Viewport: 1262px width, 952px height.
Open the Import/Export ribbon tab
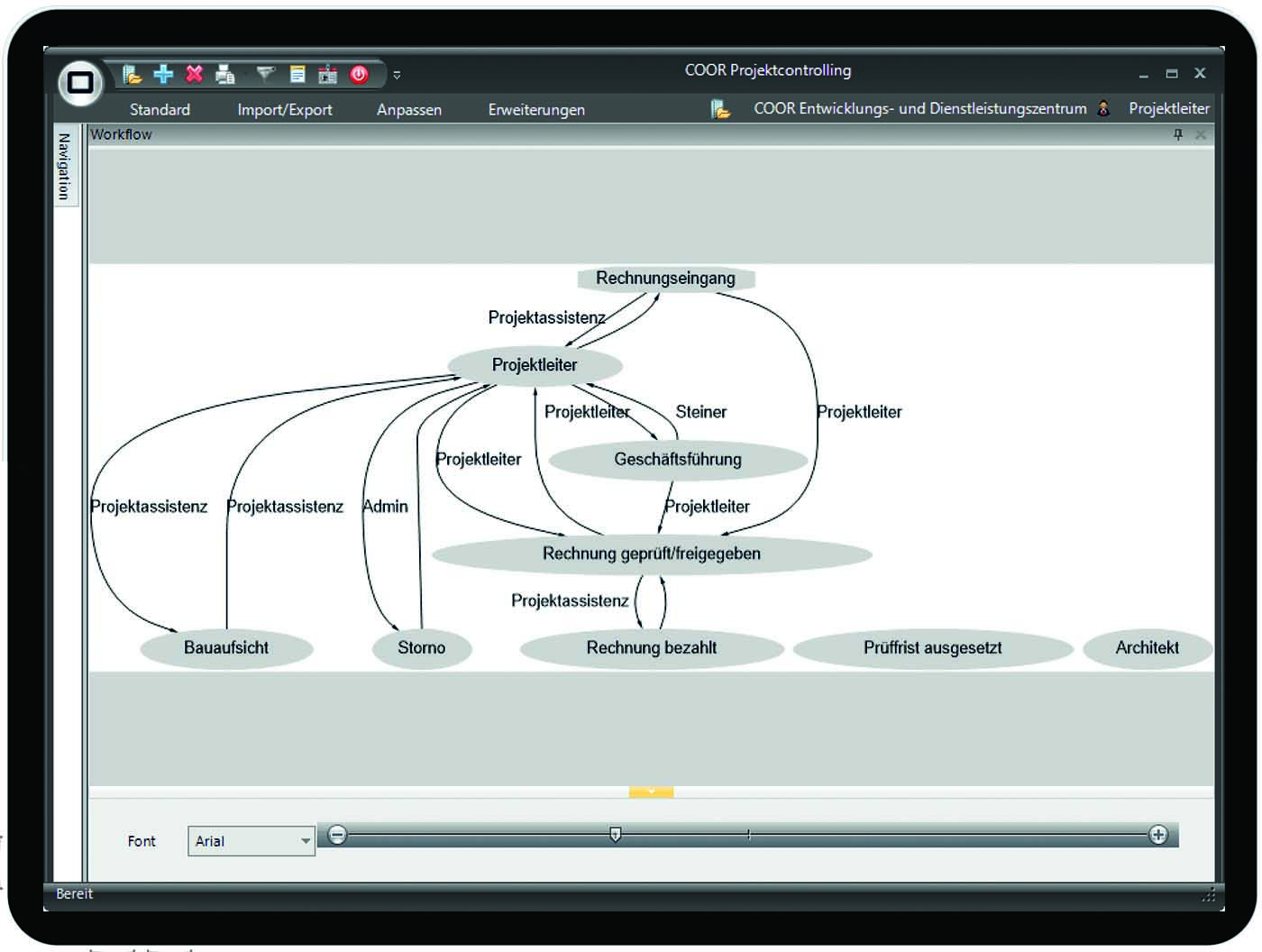(285, 110)
